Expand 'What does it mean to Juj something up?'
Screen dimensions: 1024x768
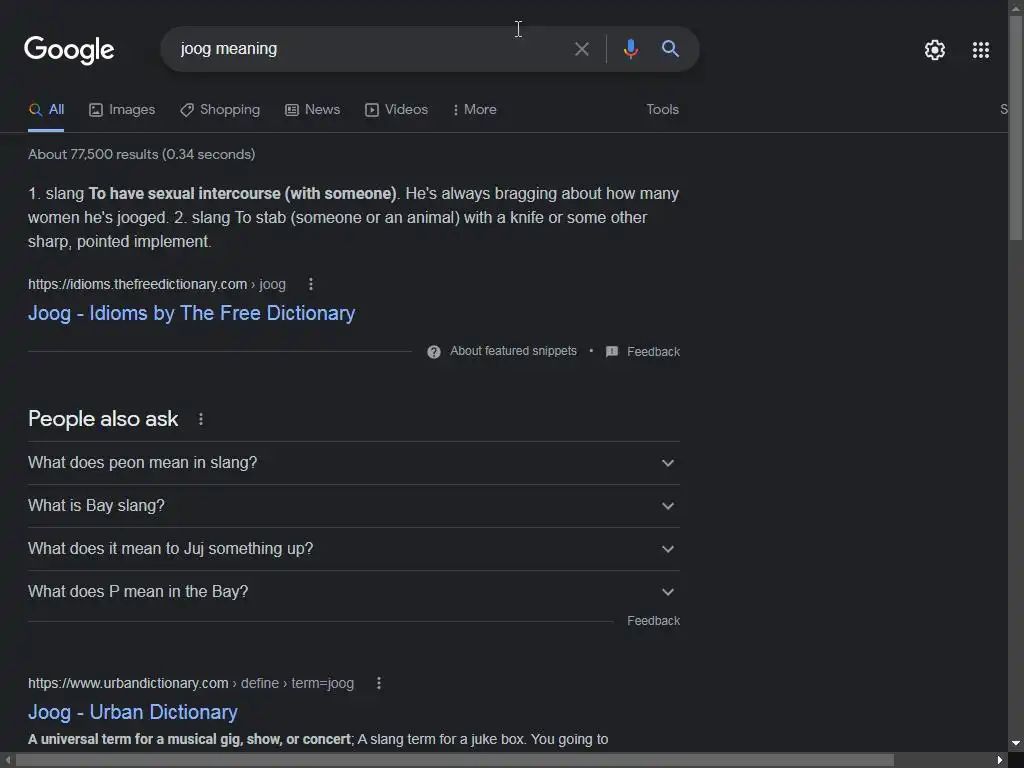tap(354, 549)
